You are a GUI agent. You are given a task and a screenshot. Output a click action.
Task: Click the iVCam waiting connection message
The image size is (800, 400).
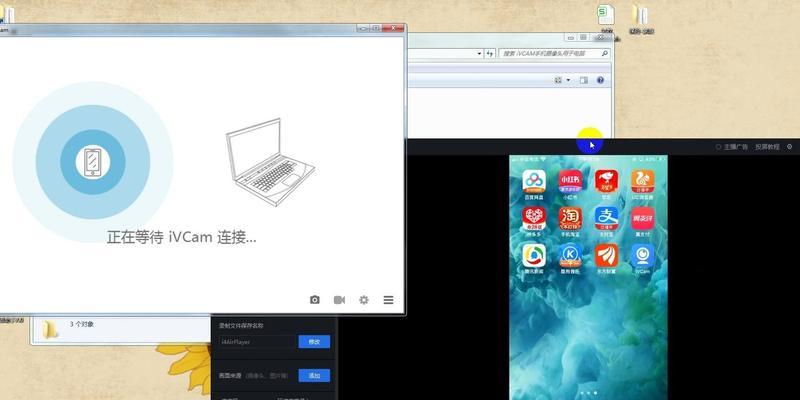coord(182,237)
